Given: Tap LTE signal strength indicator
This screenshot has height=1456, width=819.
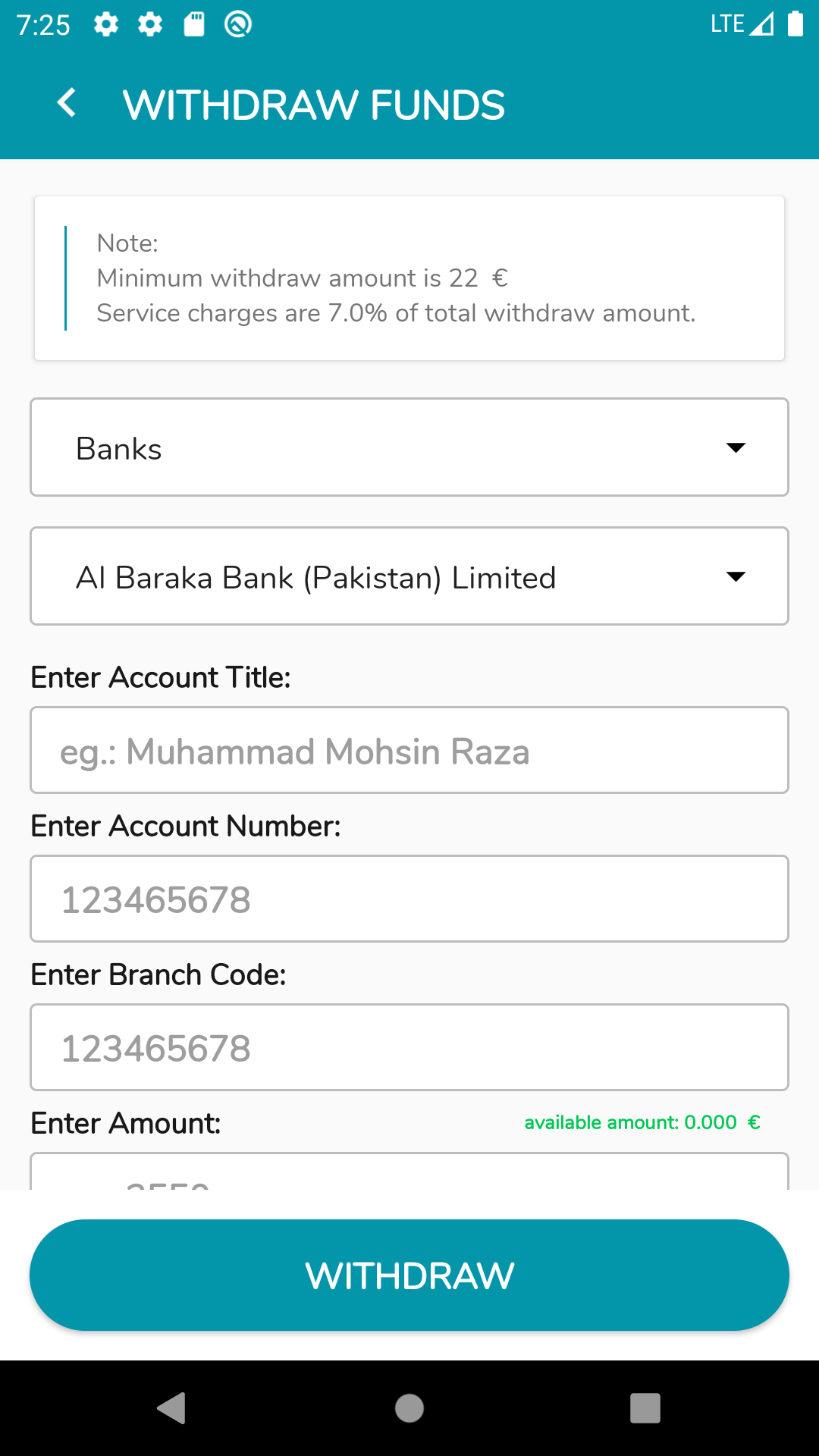Looking at the screenshot, I should coord(761,24).
